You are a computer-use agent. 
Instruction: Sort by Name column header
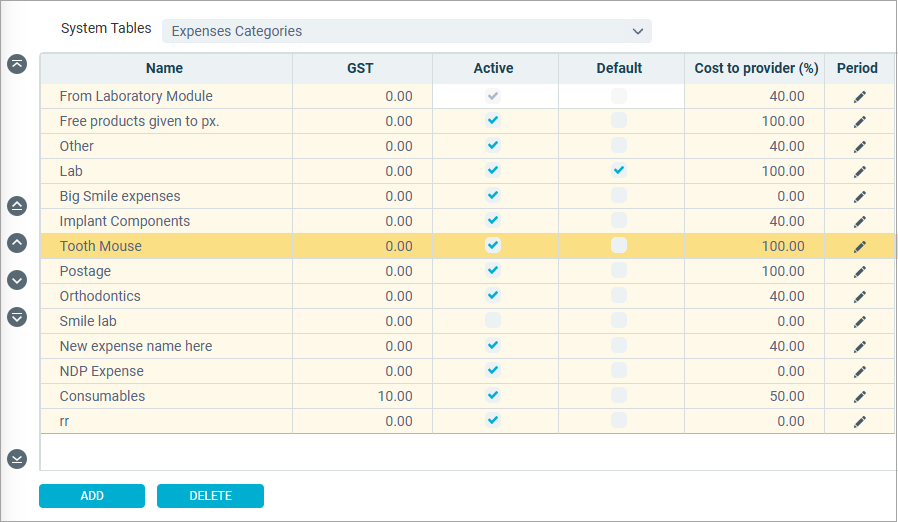click(164, 68)
